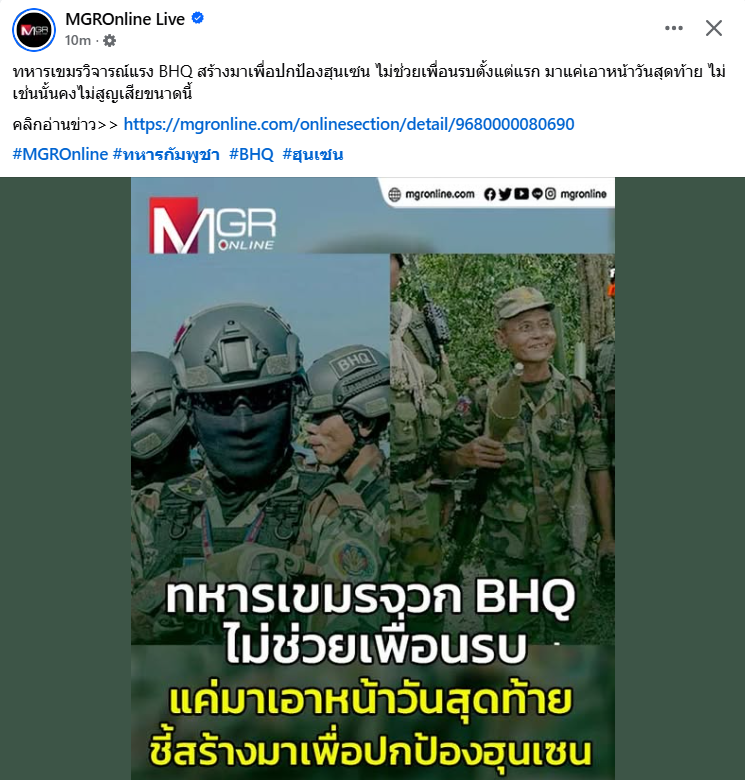The width and height of the screenshot is (745, 780).
Task: Close the post viewer with the X
Action: 714,28
